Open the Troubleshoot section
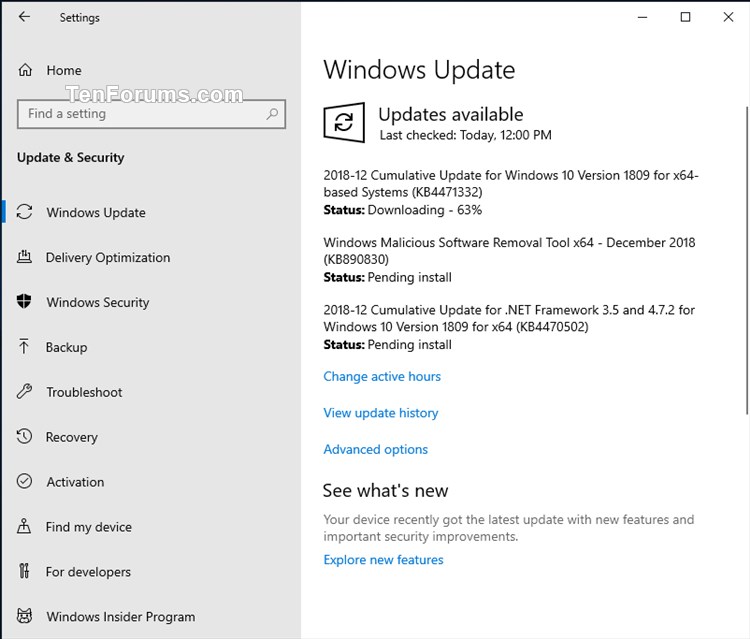This screenshot has width=750, height=639. [x=84, y=392]
